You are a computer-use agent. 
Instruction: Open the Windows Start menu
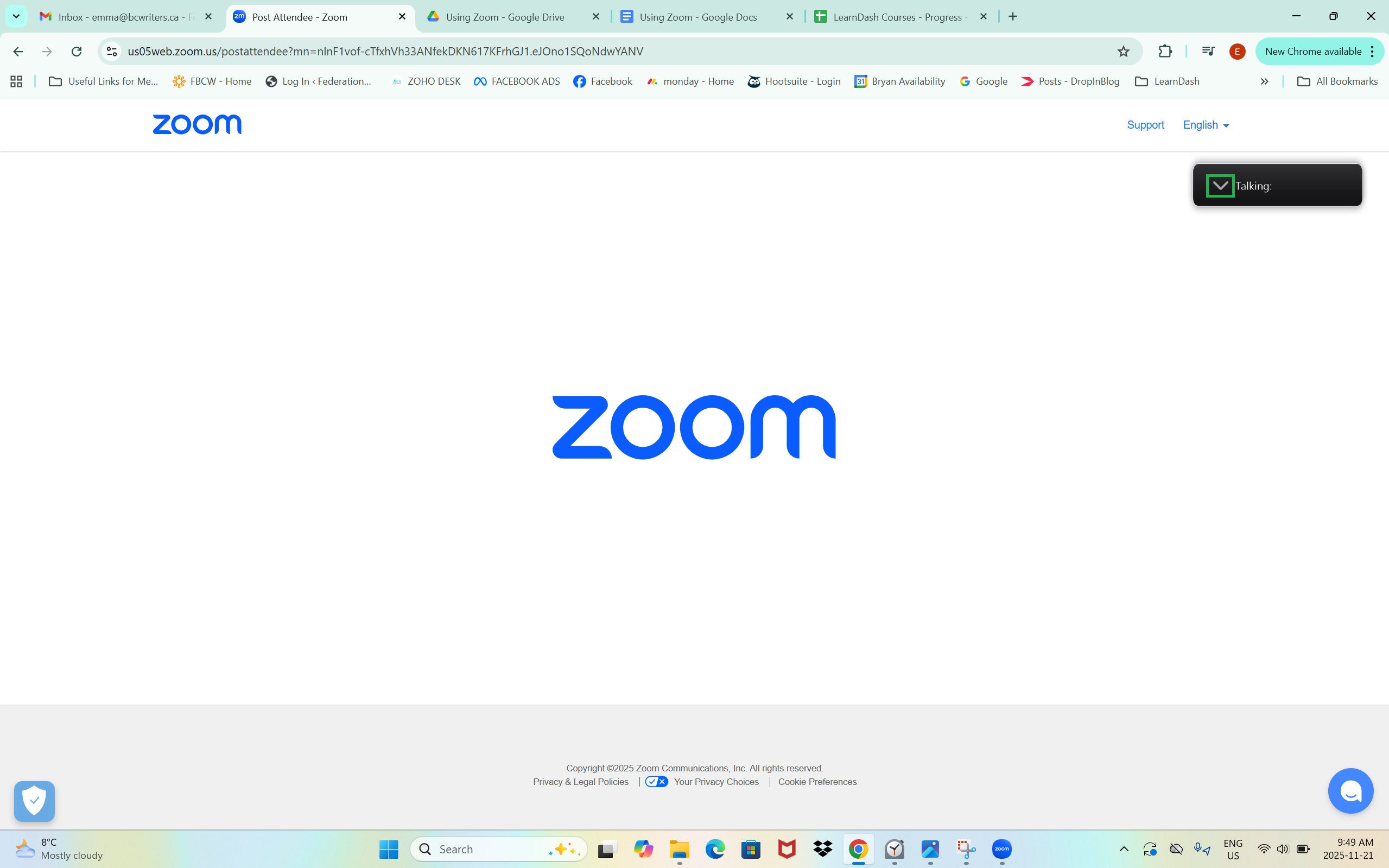389,849
